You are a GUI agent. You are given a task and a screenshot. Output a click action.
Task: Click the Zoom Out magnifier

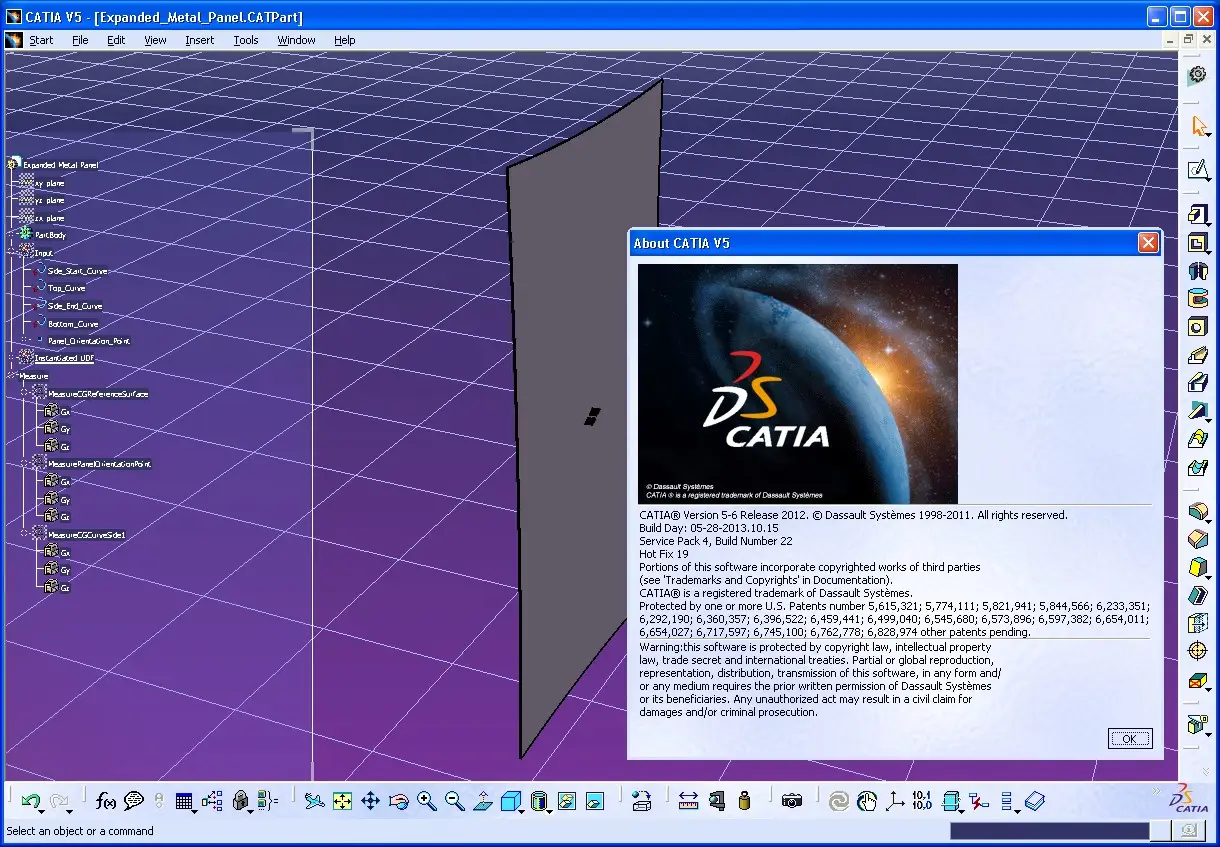[x=455, y=801]
